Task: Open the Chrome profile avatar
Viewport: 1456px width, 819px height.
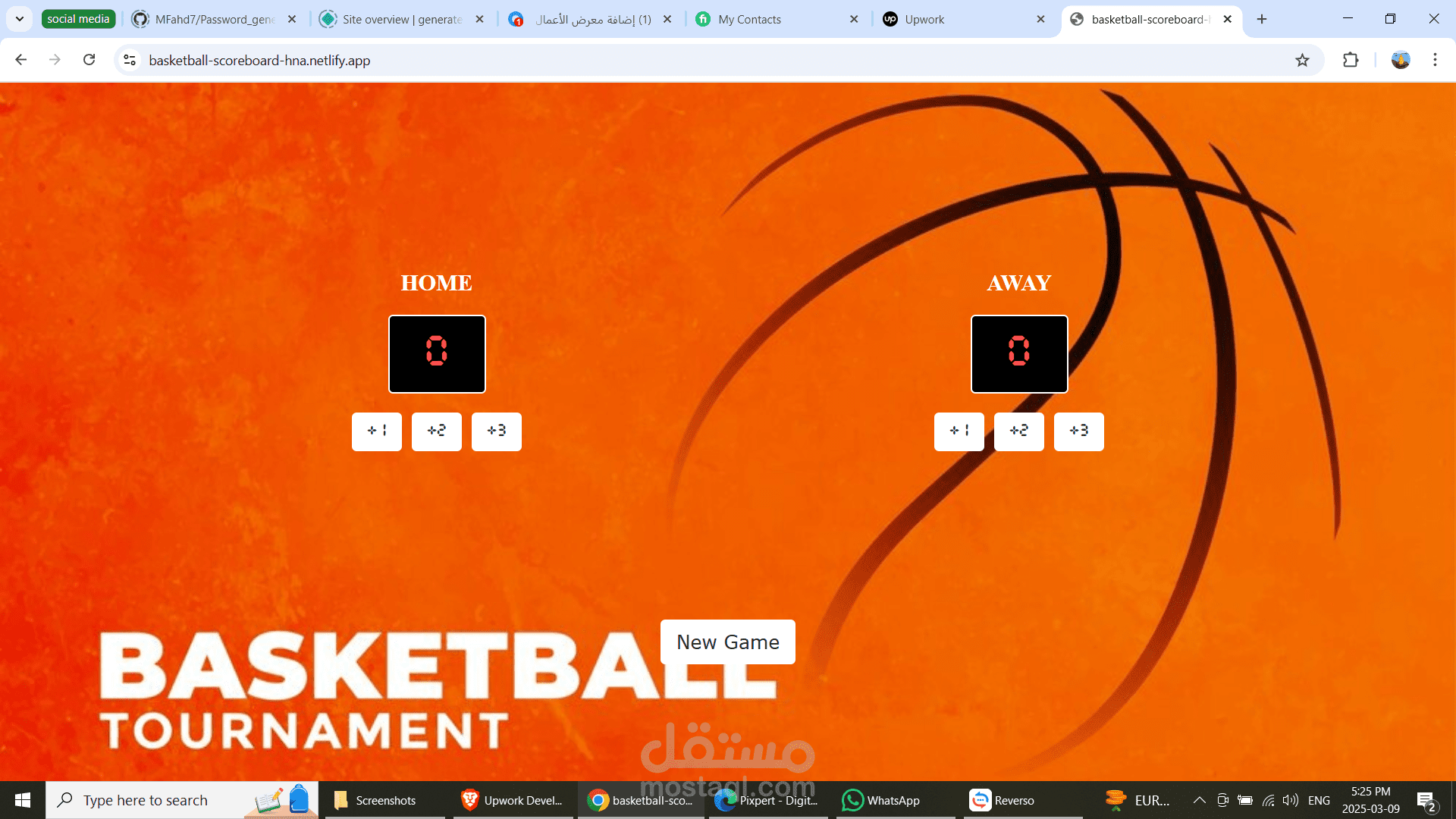Action: coord(1400,60)
